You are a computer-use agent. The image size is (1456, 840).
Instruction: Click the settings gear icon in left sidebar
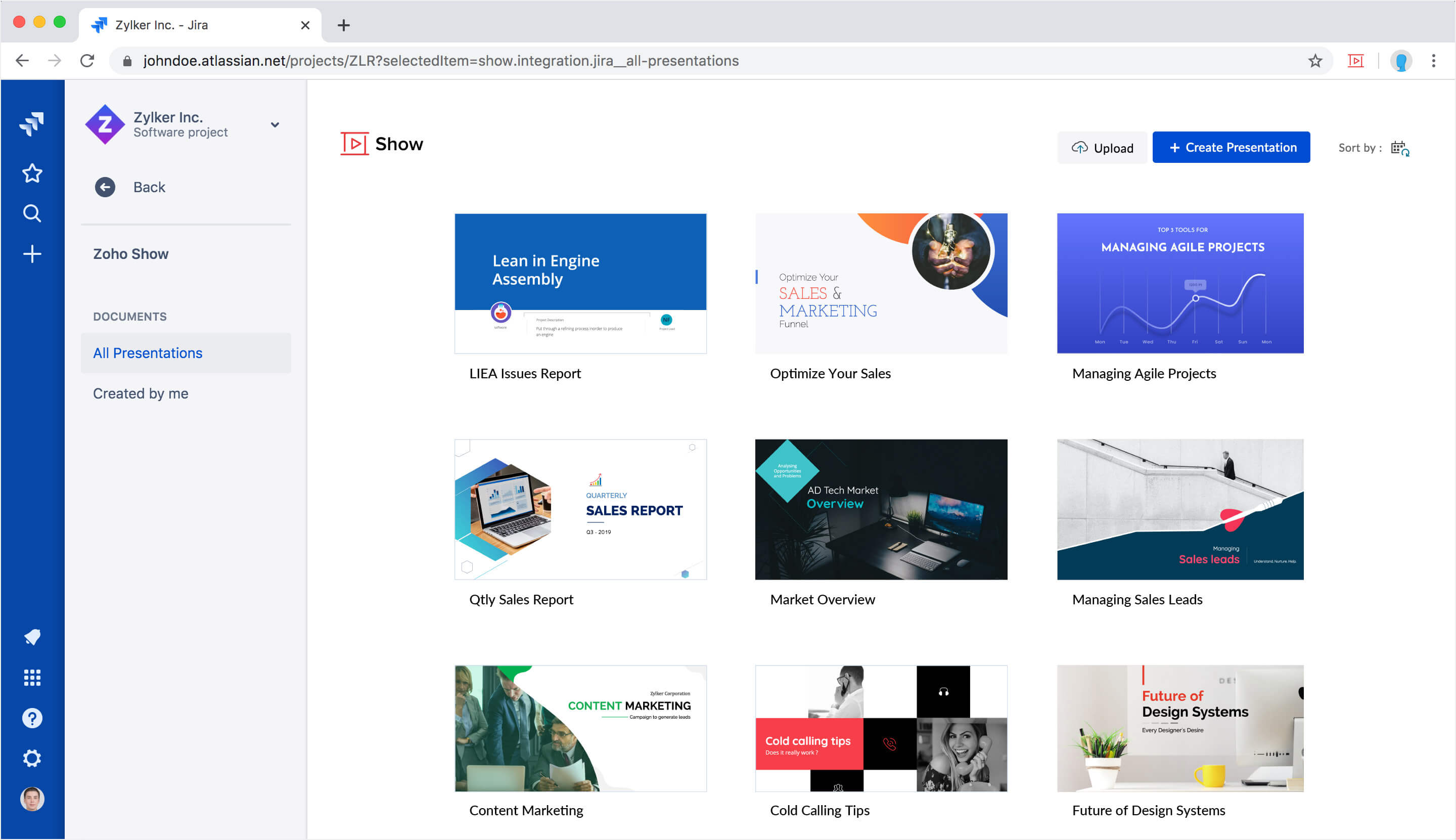pyautogui.click(x=32, y=757)
